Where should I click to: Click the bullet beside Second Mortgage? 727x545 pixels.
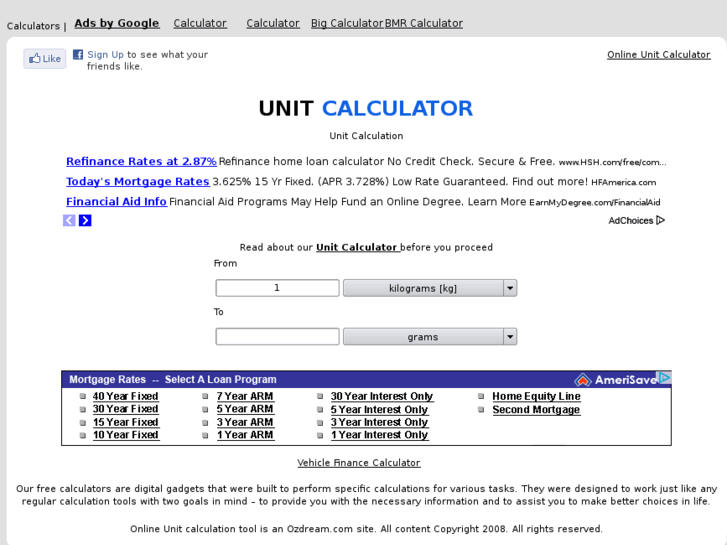point(481,410)
